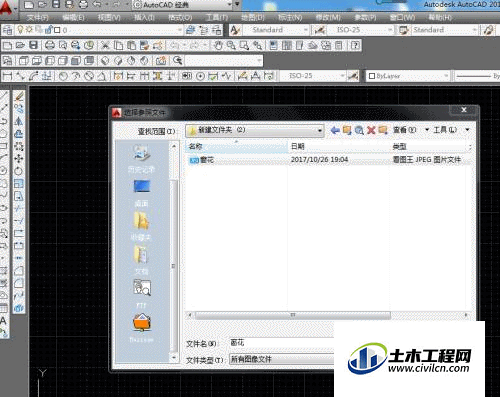This screenshot has width=500, height=397.
Task: Click the Paste icon in Standard toolbar
Action: coord(131,45)
